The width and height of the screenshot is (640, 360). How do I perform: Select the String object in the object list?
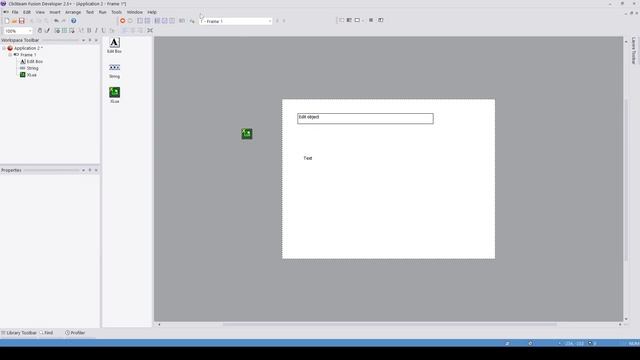114,70
